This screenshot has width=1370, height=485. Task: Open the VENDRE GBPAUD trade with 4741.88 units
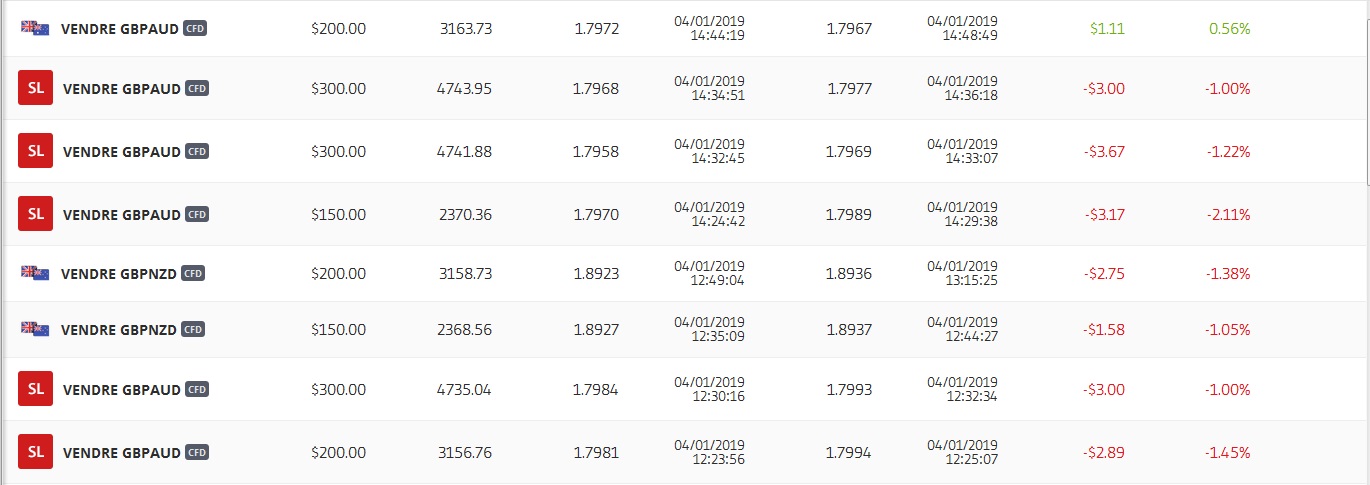122,152
